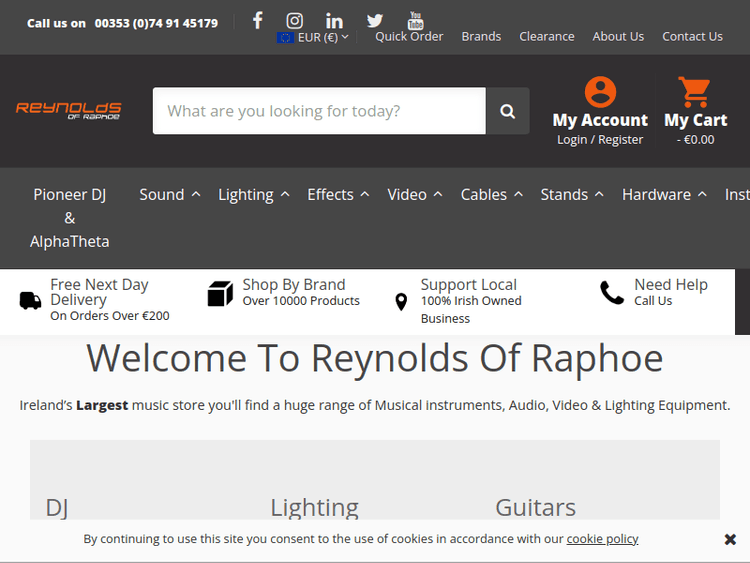Expand the Sound menu
This screenshot has height=563, width=750.
[169, 194]
